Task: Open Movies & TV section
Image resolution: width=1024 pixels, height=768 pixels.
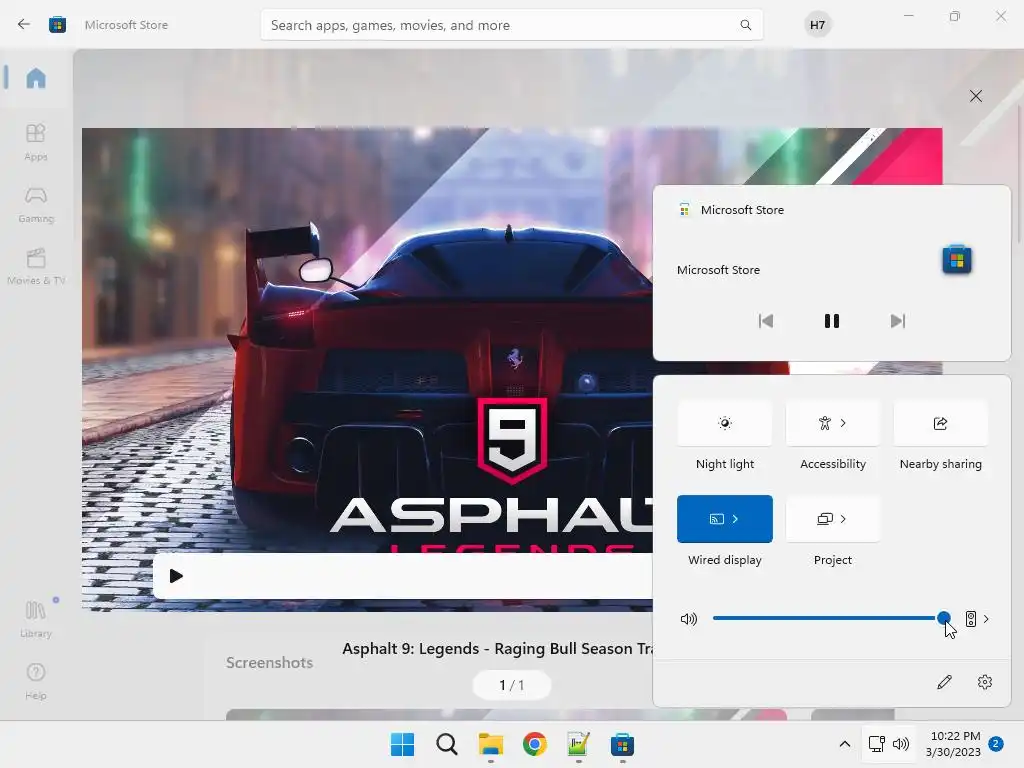Action: click(x=36, y=266)
